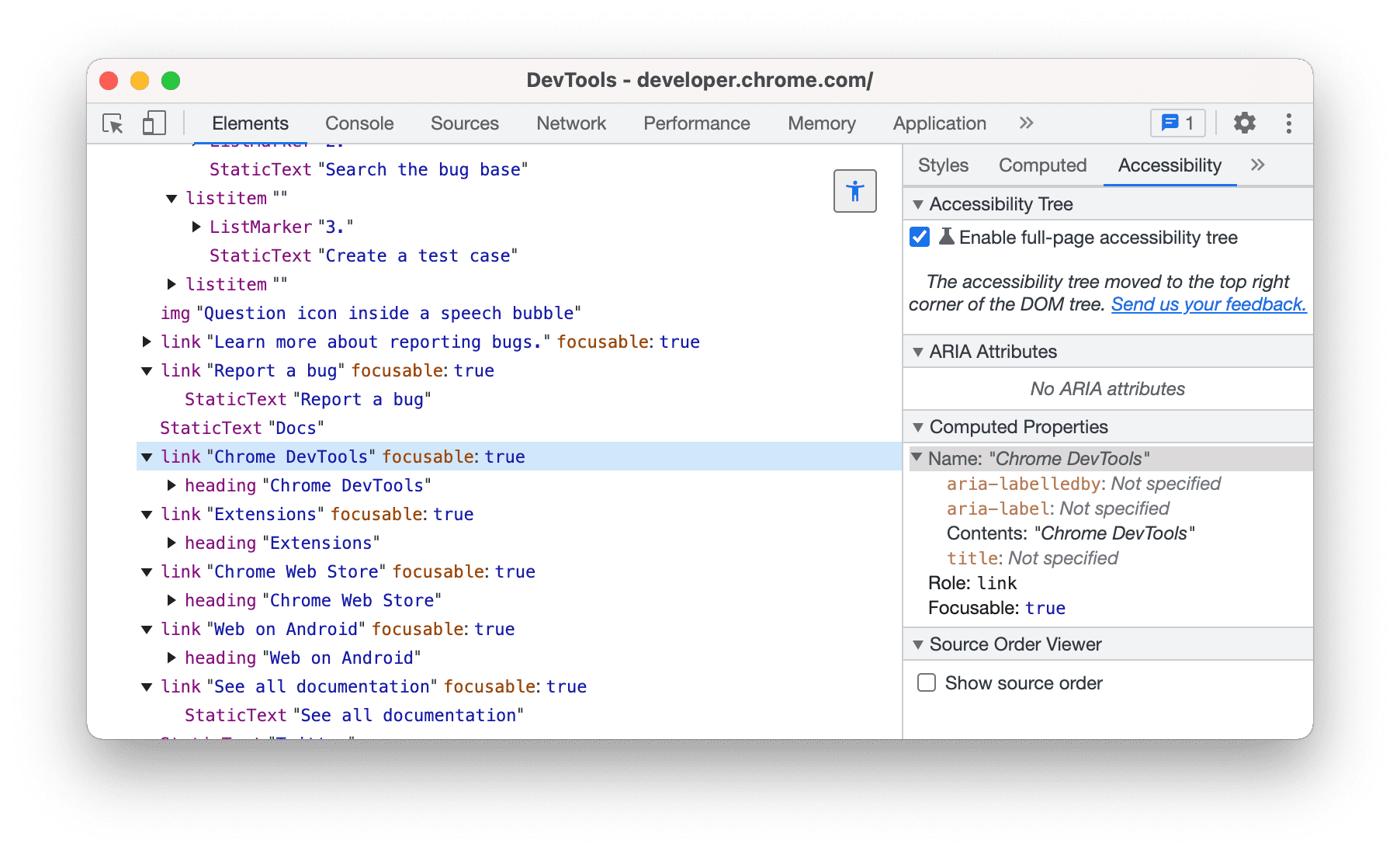Expand the heading "Chrome Web Store" tree node
Screen dimensions: 1400x854
pos(171,599)
